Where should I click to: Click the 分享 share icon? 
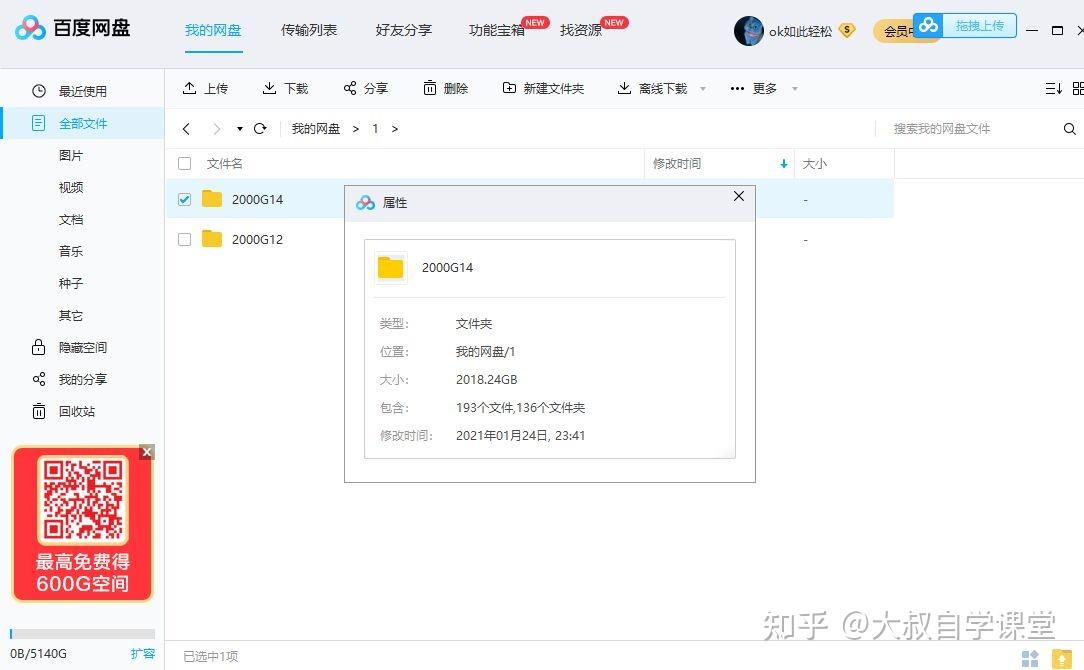click(x=349, y=88)
